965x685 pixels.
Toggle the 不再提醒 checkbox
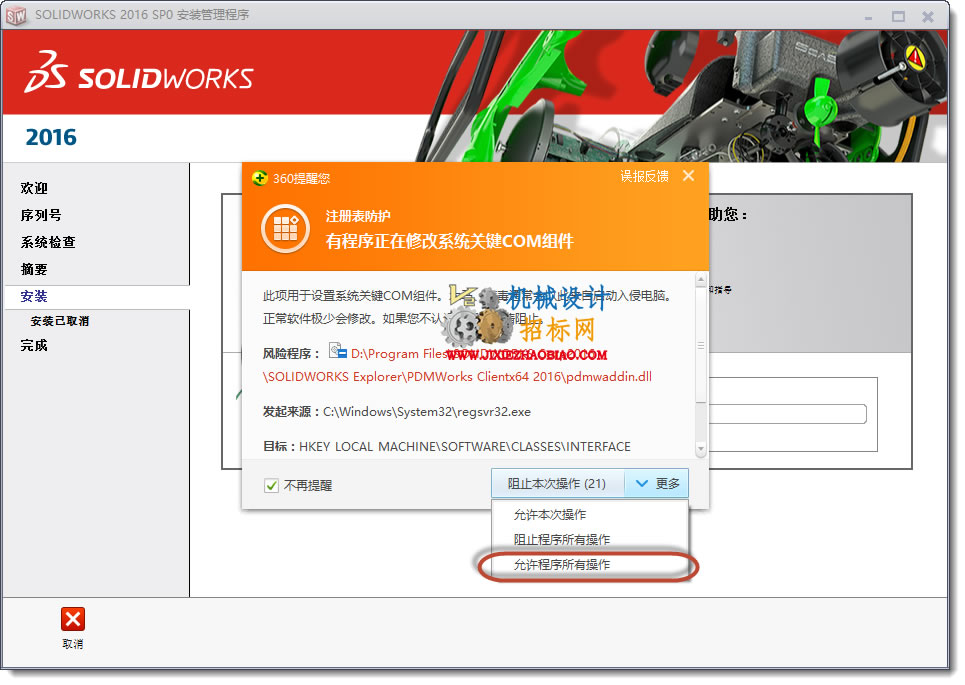(271, 486)
